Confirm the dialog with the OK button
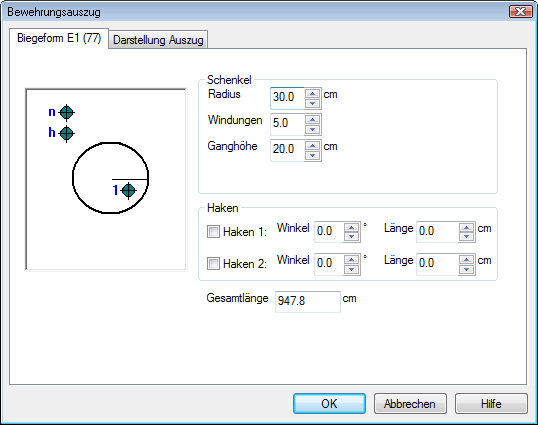 [329, 404]
